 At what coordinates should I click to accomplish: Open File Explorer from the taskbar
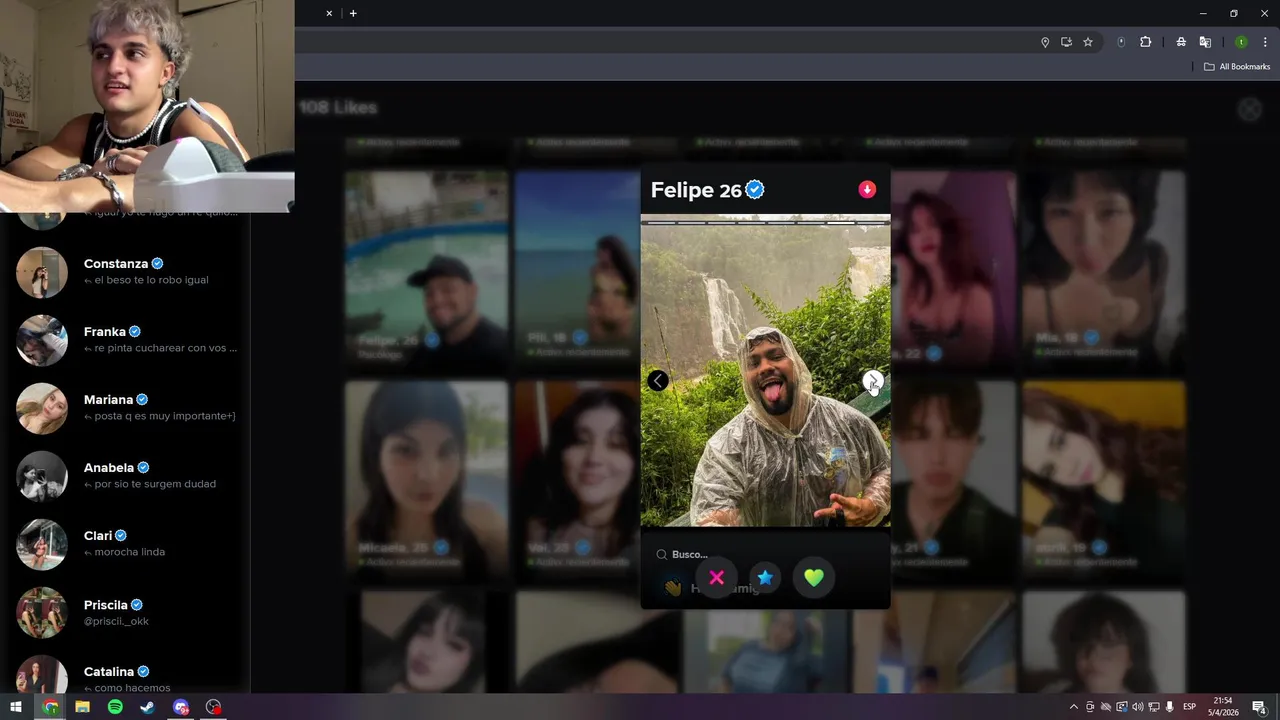[x=82, y=707]
